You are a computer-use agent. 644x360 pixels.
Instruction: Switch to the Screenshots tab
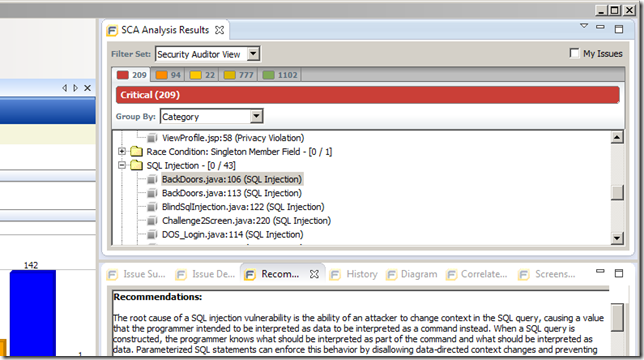pos(547,274)
